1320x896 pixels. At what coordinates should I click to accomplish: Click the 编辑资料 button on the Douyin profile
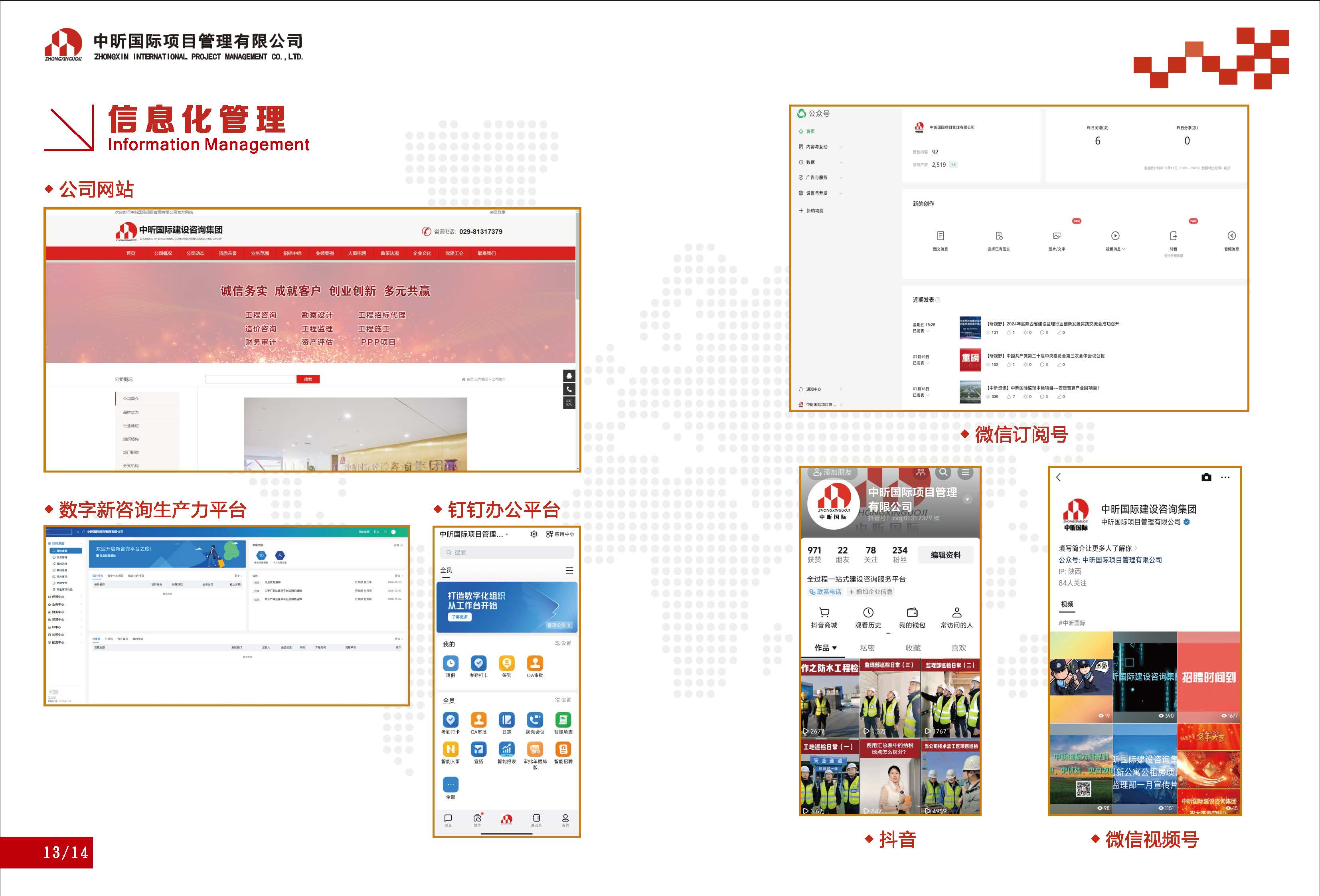(x=945, y=555)
